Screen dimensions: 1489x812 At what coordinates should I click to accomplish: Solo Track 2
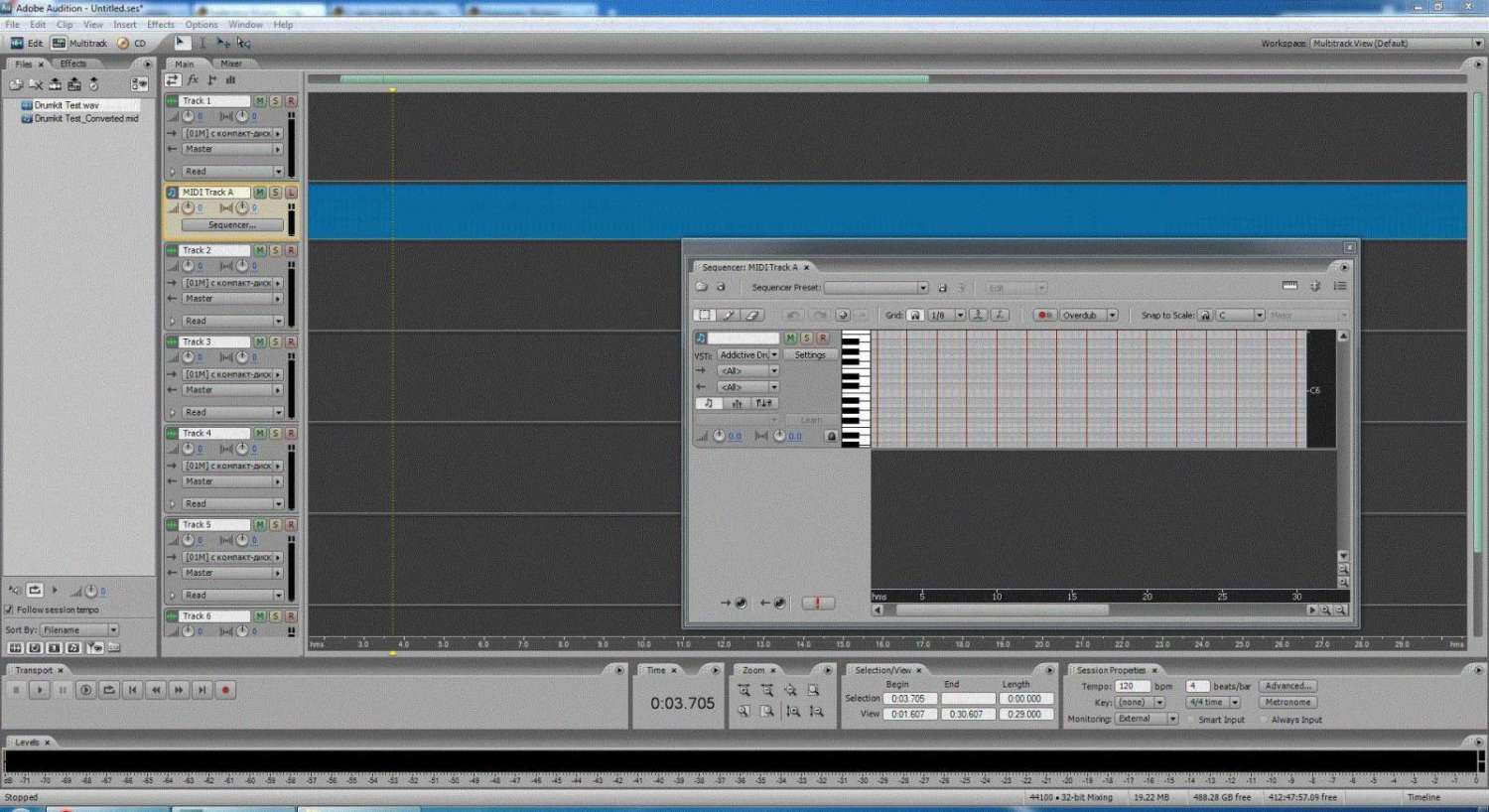pyautogui.click(x=275, y=251)
